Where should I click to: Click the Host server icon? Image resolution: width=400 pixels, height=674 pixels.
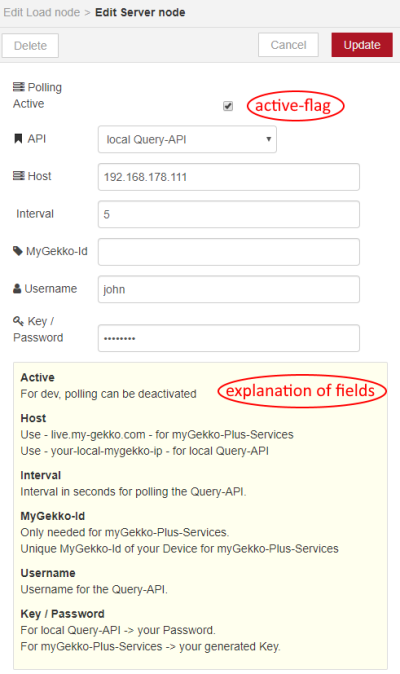pyautogui.click(x=18, y=176)
